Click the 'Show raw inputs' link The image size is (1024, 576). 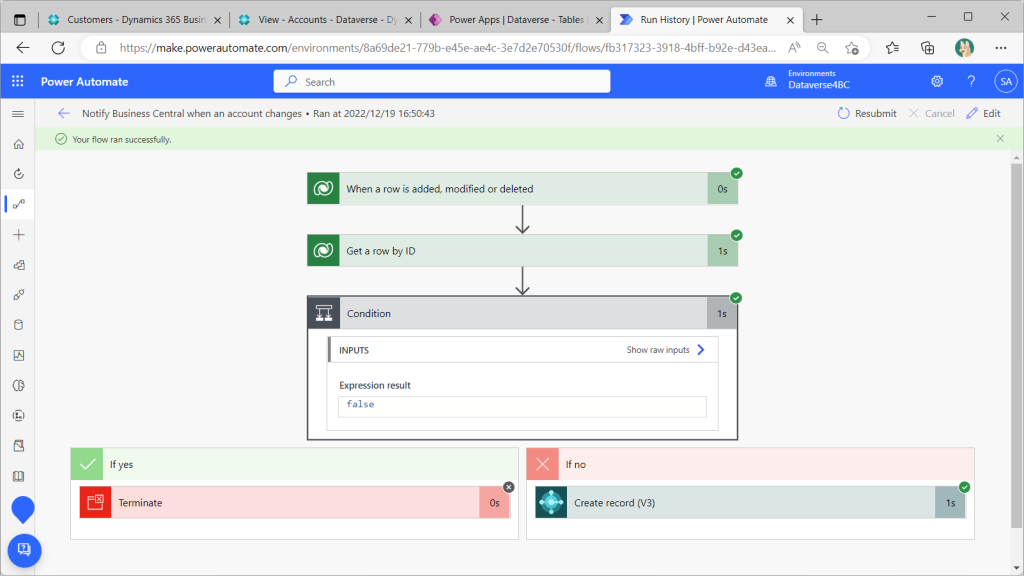pos(658,350)
